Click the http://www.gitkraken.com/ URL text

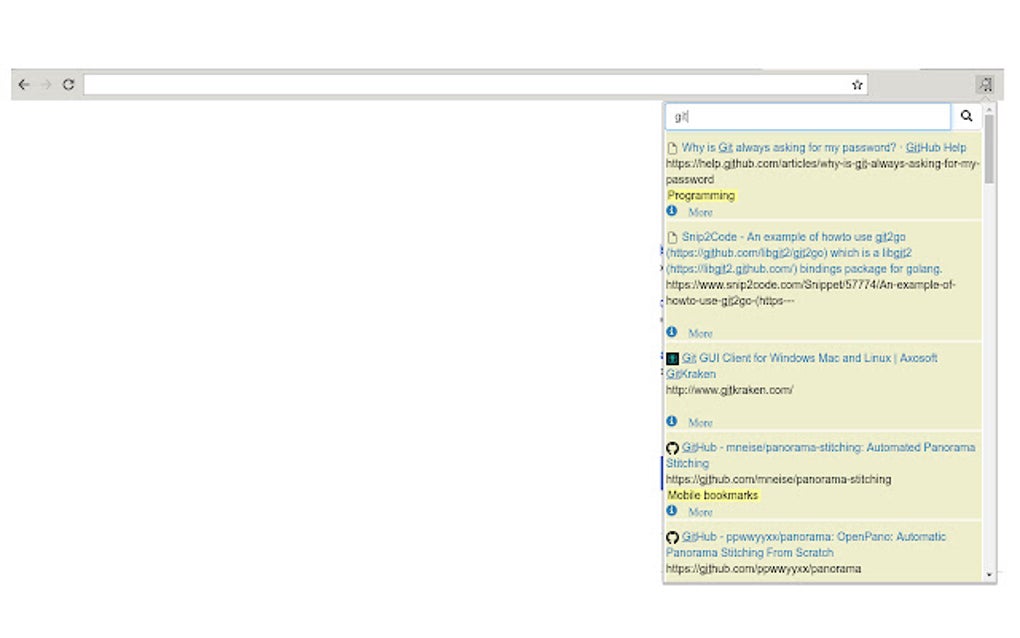point(729,390)
